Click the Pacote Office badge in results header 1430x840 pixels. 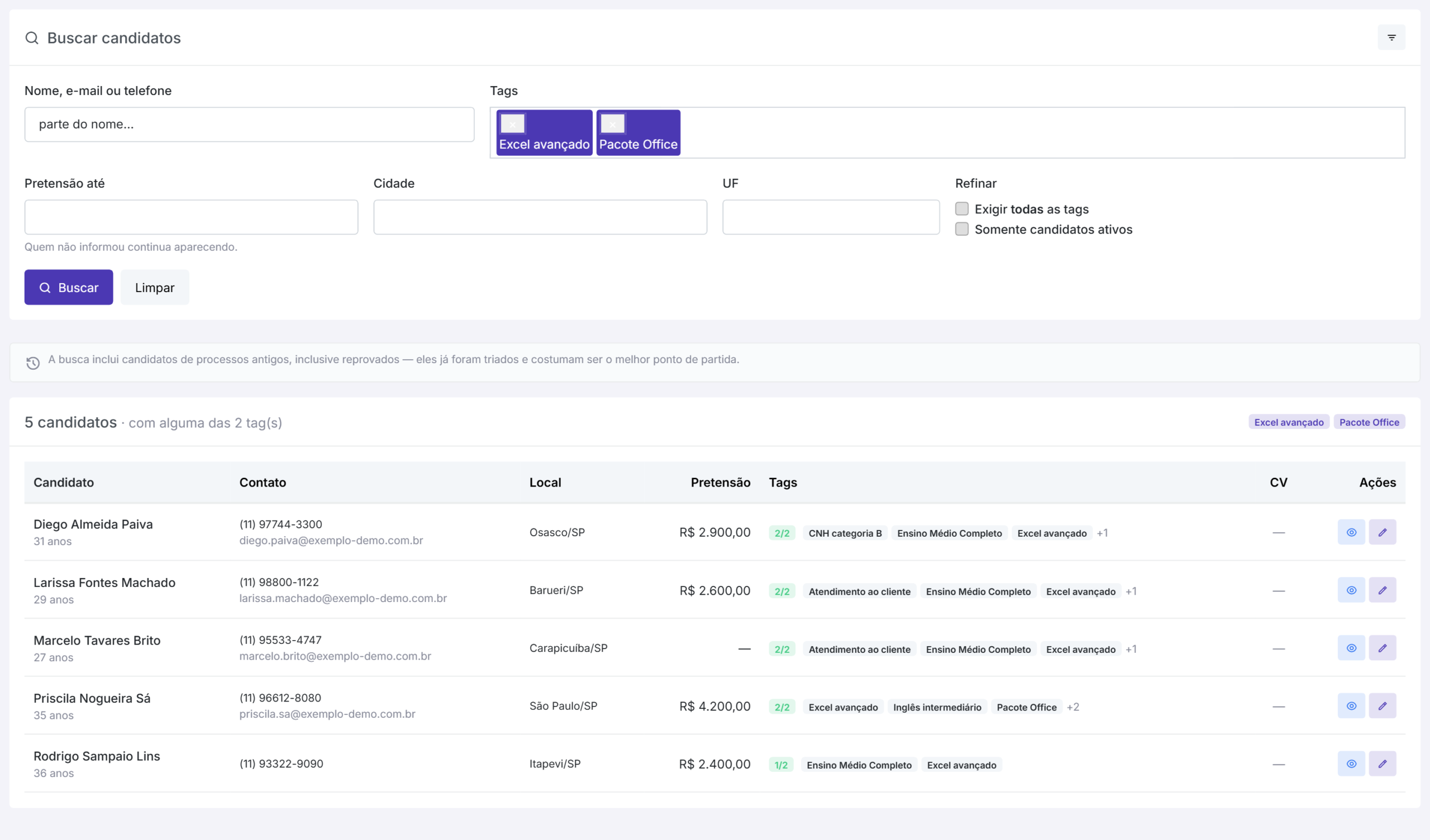(1369, 422)
